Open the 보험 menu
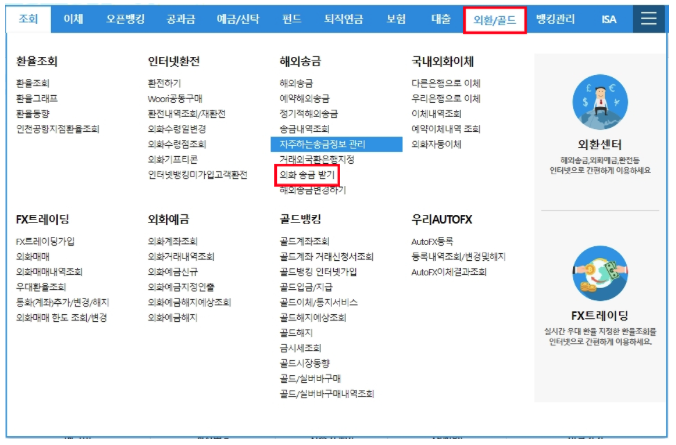Viewport: 676px width, 445px height. point(396,19)
